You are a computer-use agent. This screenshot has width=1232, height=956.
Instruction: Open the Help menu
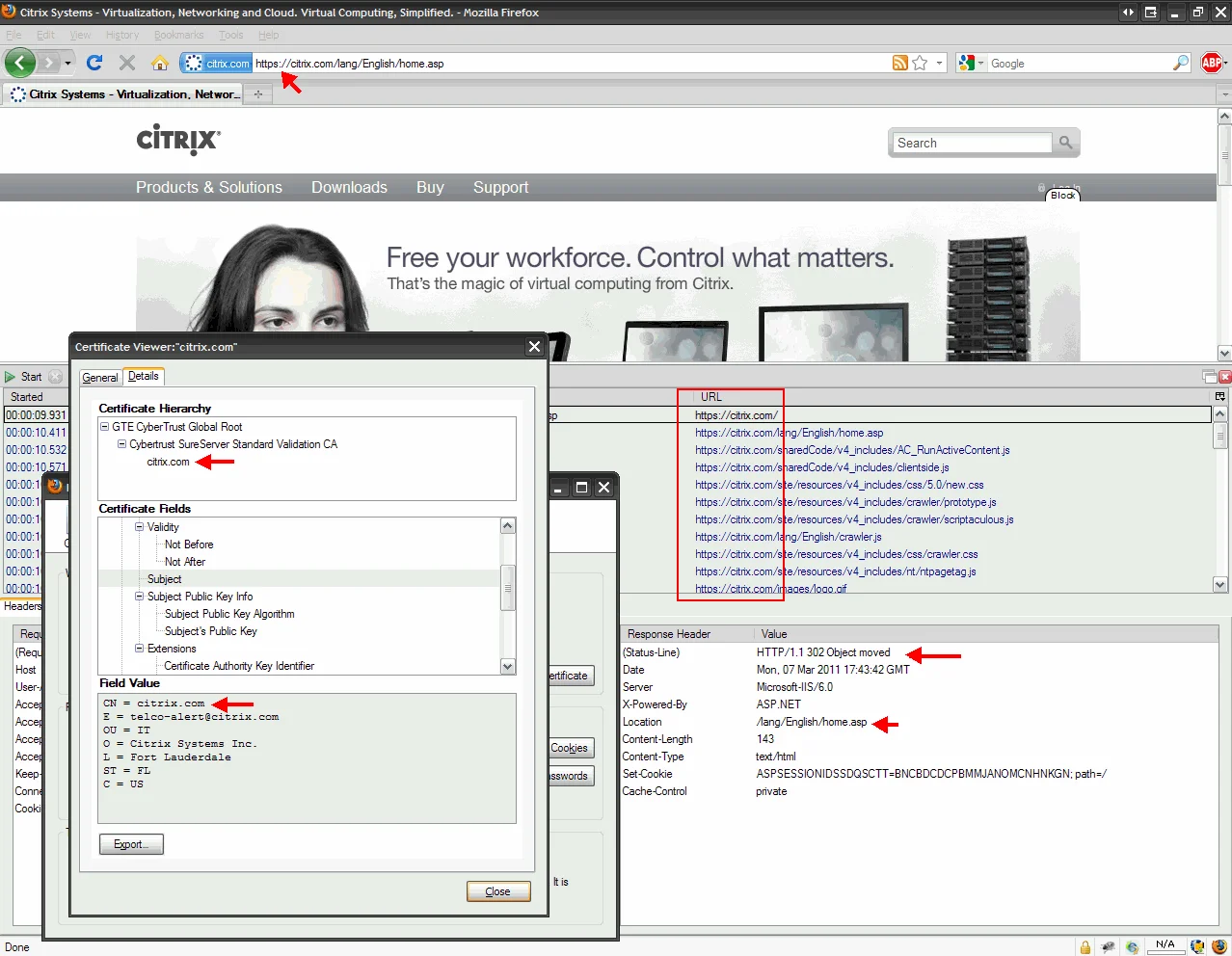click(268, 35)
